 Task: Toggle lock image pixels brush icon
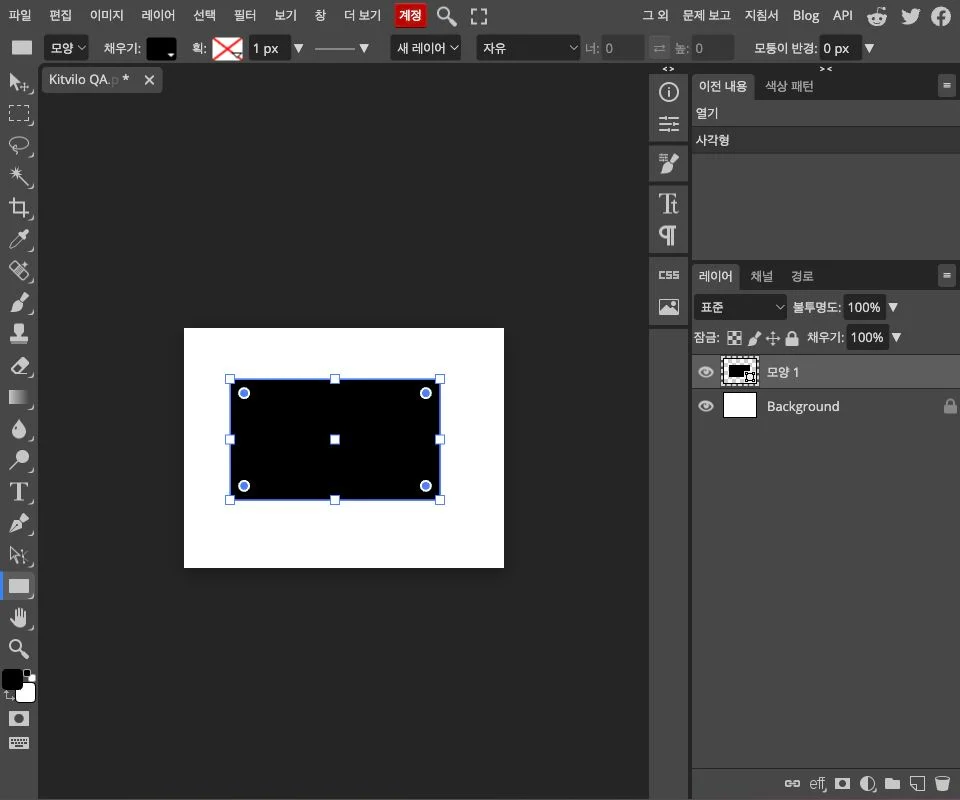click(754, 338)
